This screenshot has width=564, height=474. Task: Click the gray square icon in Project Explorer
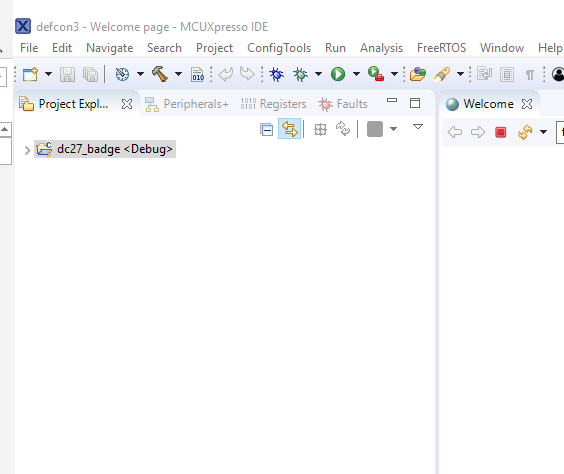(375, 129)
